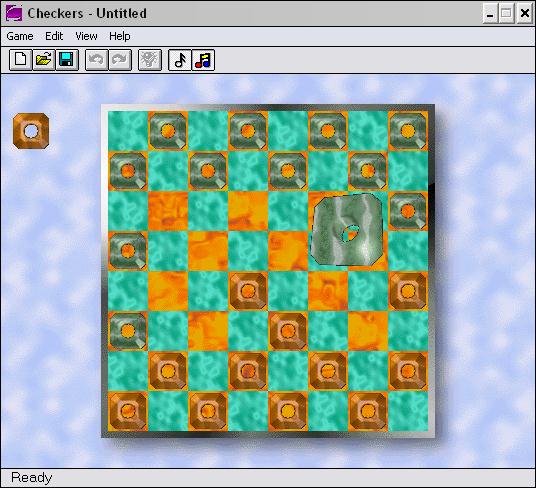Select the brown piece in fifth row center
The image size is (536, 488).
(x=248, y=291)
